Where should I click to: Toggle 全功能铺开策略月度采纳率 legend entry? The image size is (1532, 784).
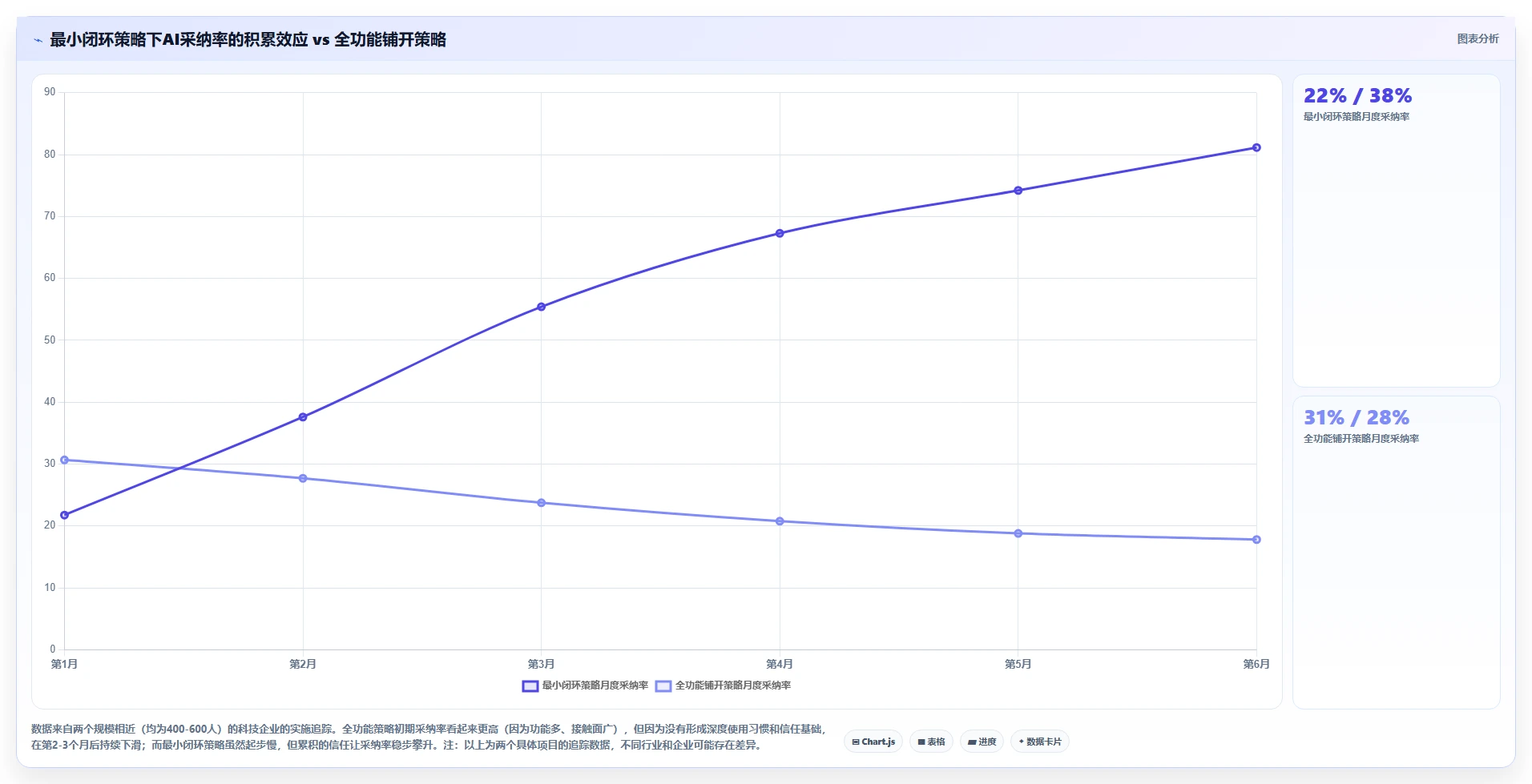[x=723, y=685]
